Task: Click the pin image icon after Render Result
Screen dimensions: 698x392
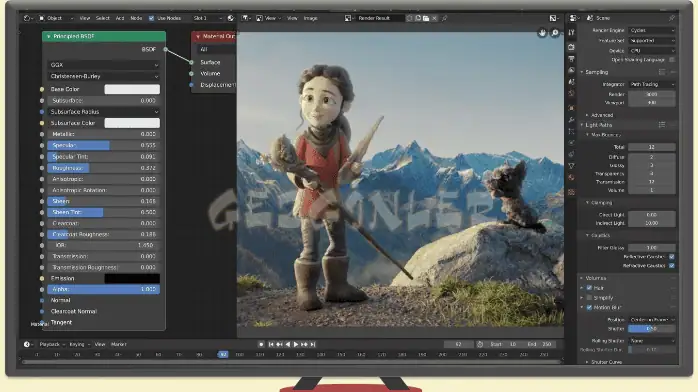Action: point(444,18)
